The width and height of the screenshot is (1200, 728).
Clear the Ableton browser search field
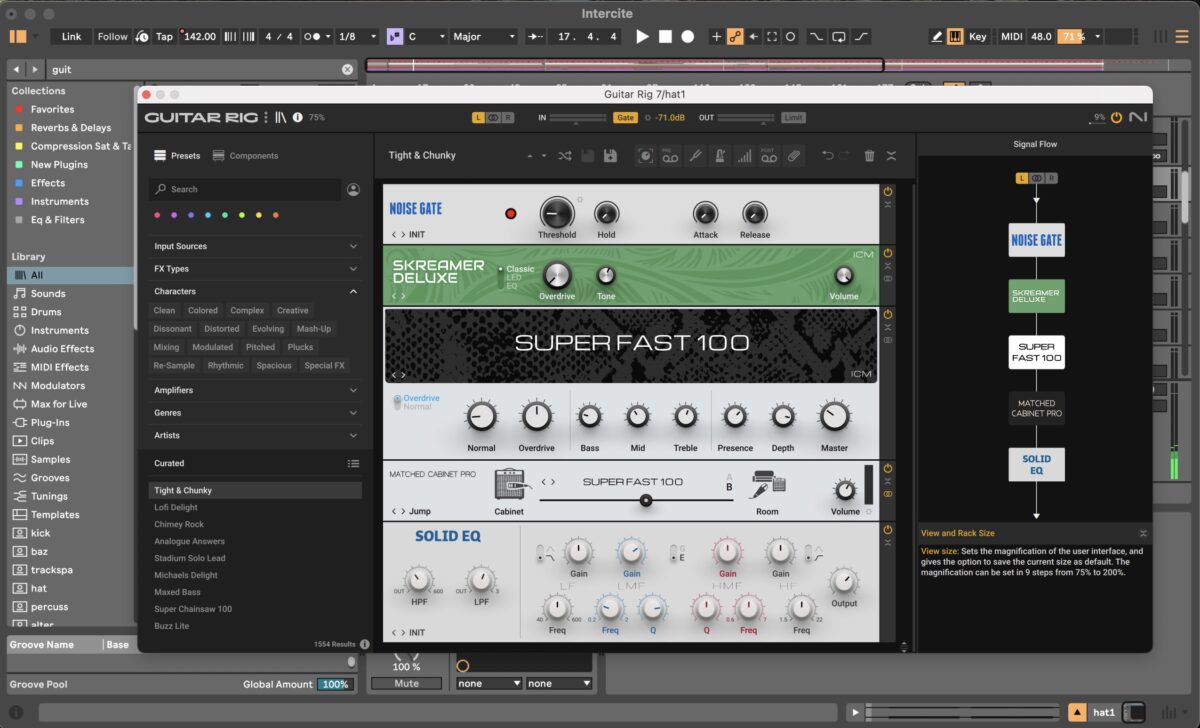(x=347, y=70)
